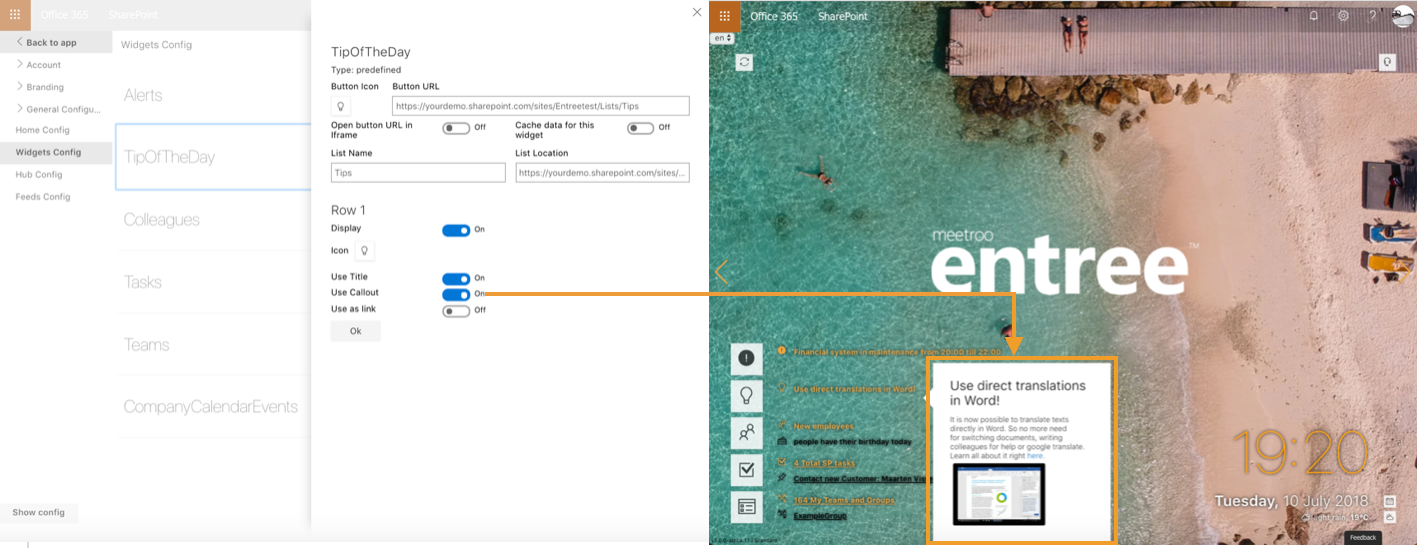Click the Ok button

(356, 331)
